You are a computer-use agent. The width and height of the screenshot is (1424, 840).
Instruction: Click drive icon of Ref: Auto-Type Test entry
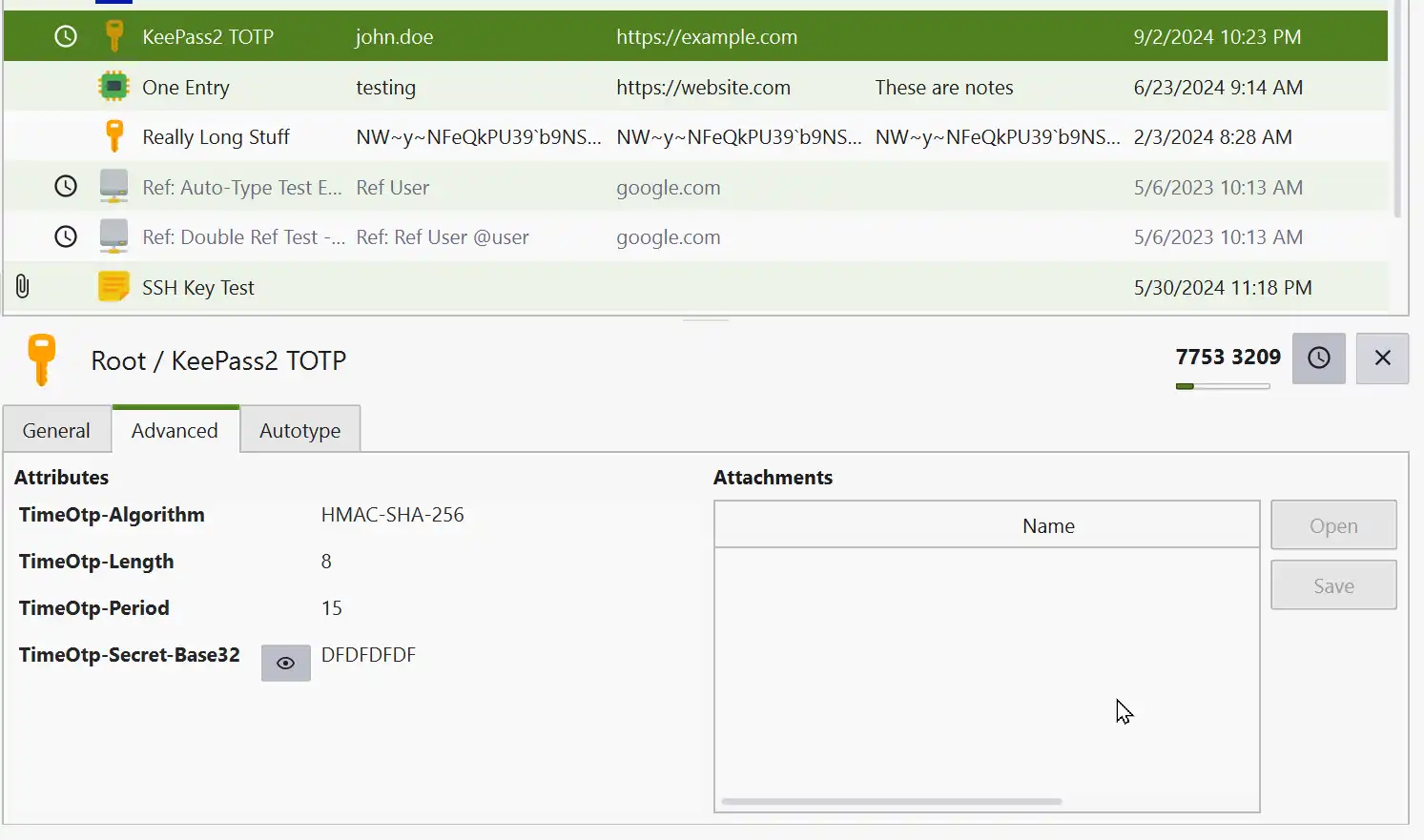point(114,187)
